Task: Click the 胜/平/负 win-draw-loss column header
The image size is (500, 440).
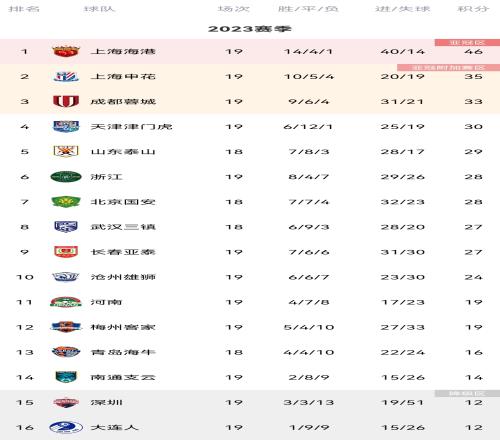Action: [x=308, y=9]
